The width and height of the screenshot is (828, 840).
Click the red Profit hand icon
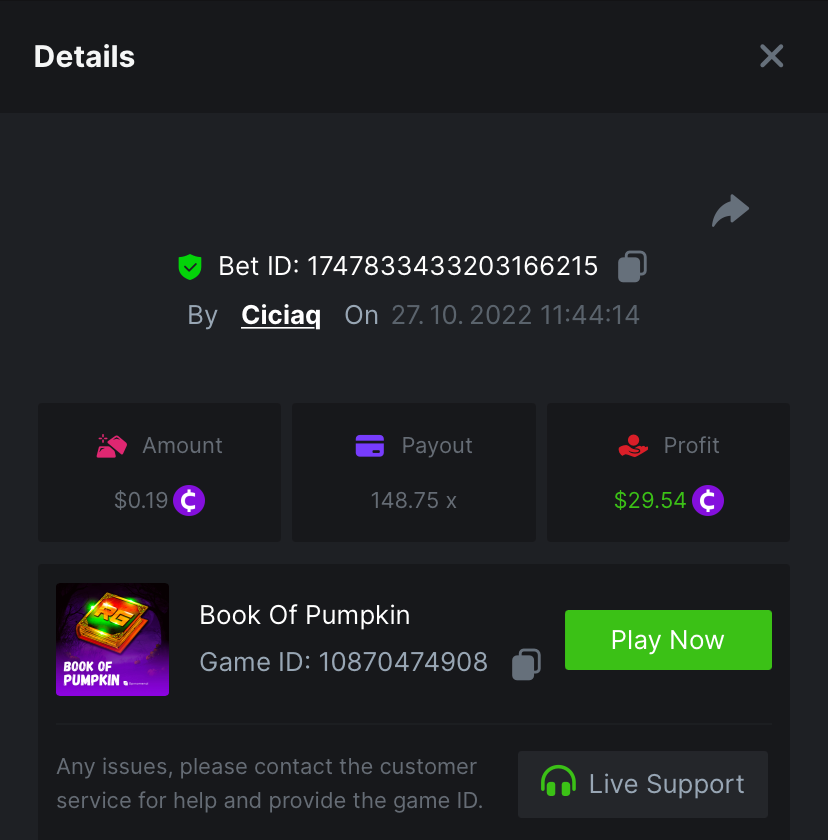pyautogui.click(x=633, y=446)
